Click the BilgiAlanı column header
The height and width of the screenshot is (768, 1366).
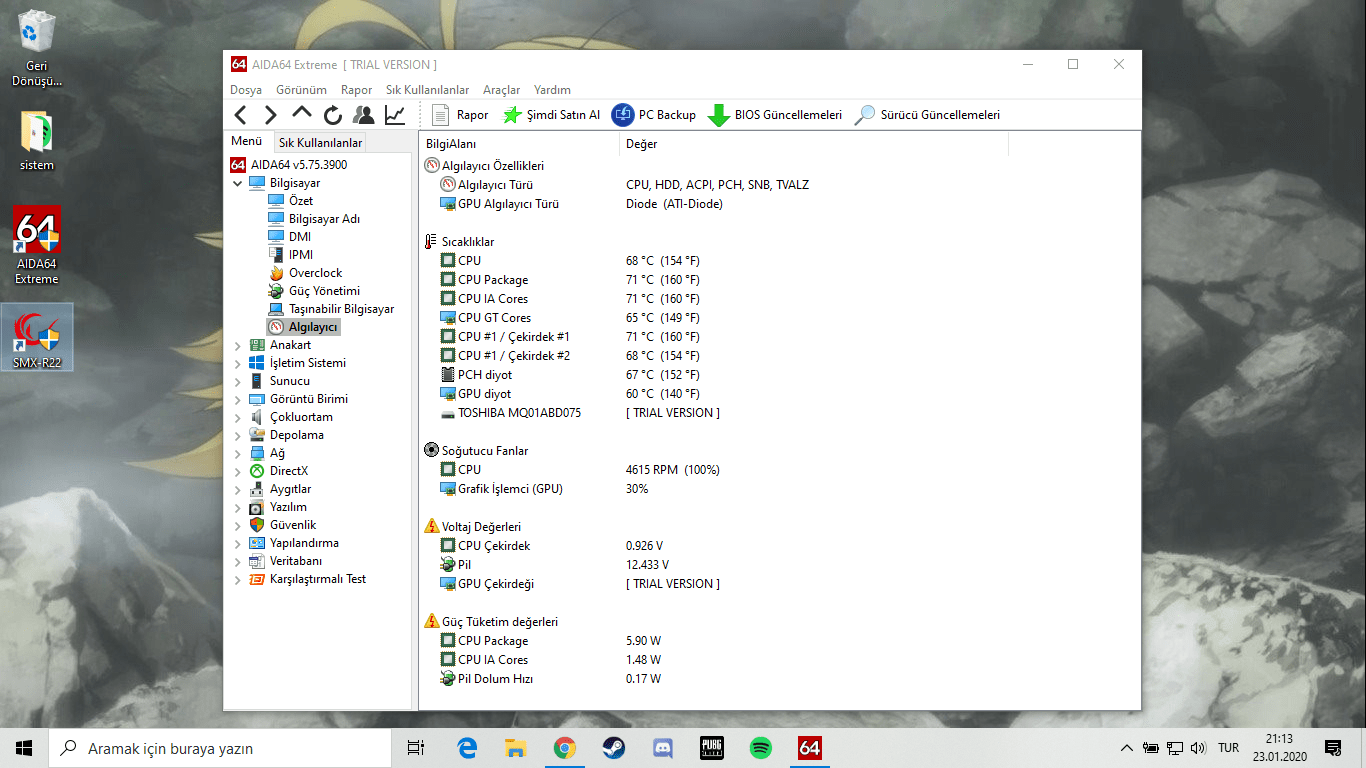tap(519, 144)
